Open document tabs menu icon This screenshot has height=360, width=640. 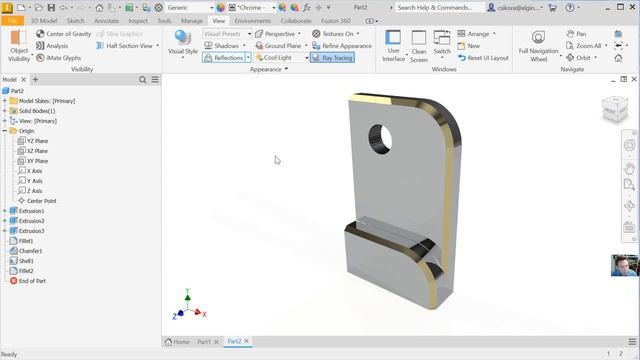632,342
